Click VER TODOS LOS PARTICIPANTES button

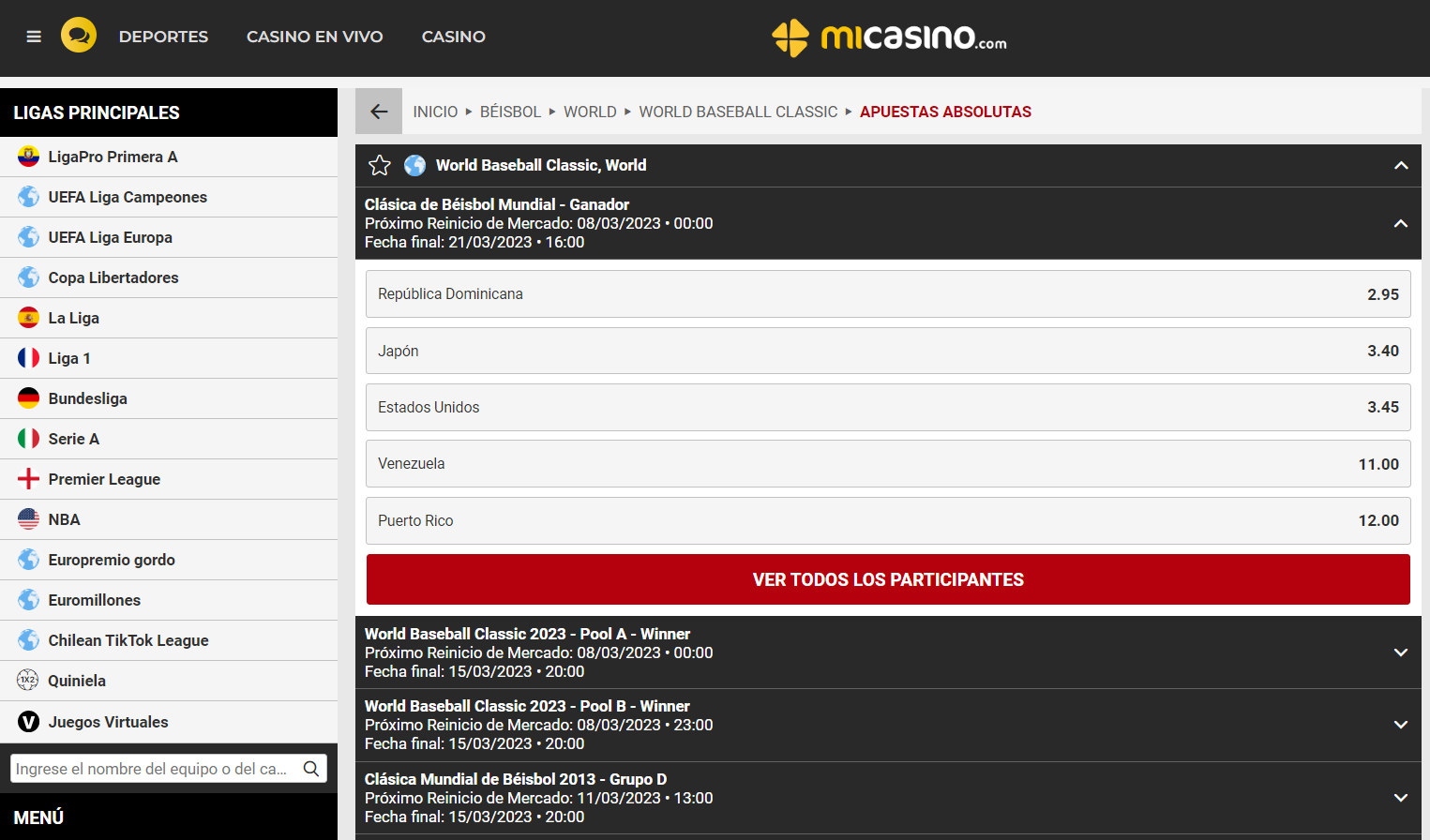click(888, 579)
